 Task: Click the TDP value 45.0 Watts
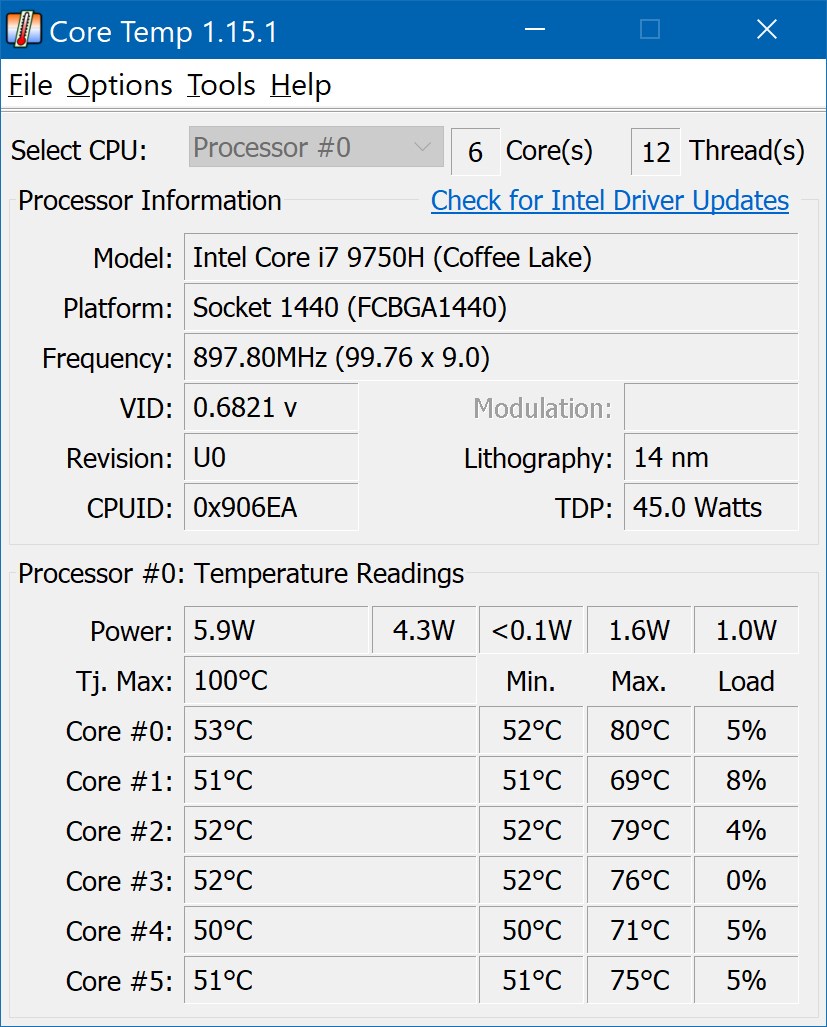point(711,508)
